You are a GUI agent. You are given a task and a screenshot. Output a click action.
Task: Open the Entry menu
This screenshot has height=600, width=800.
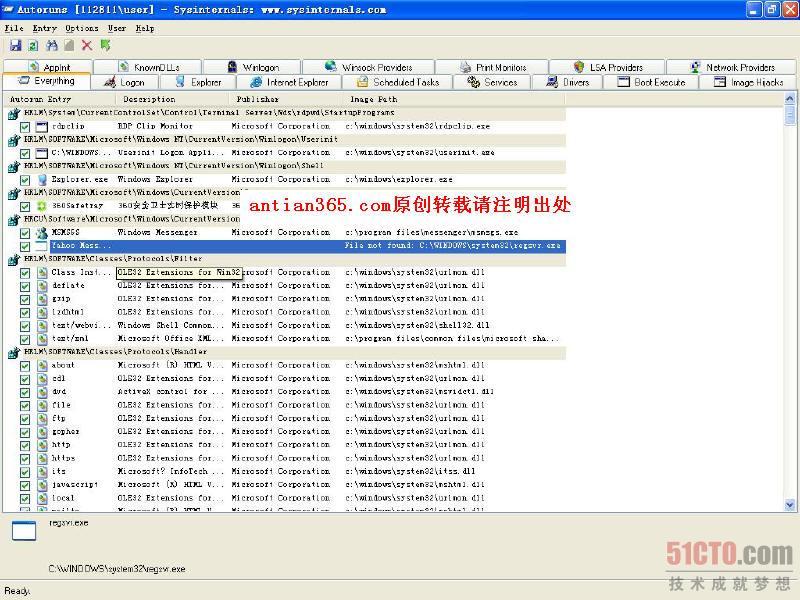(44, 28)
